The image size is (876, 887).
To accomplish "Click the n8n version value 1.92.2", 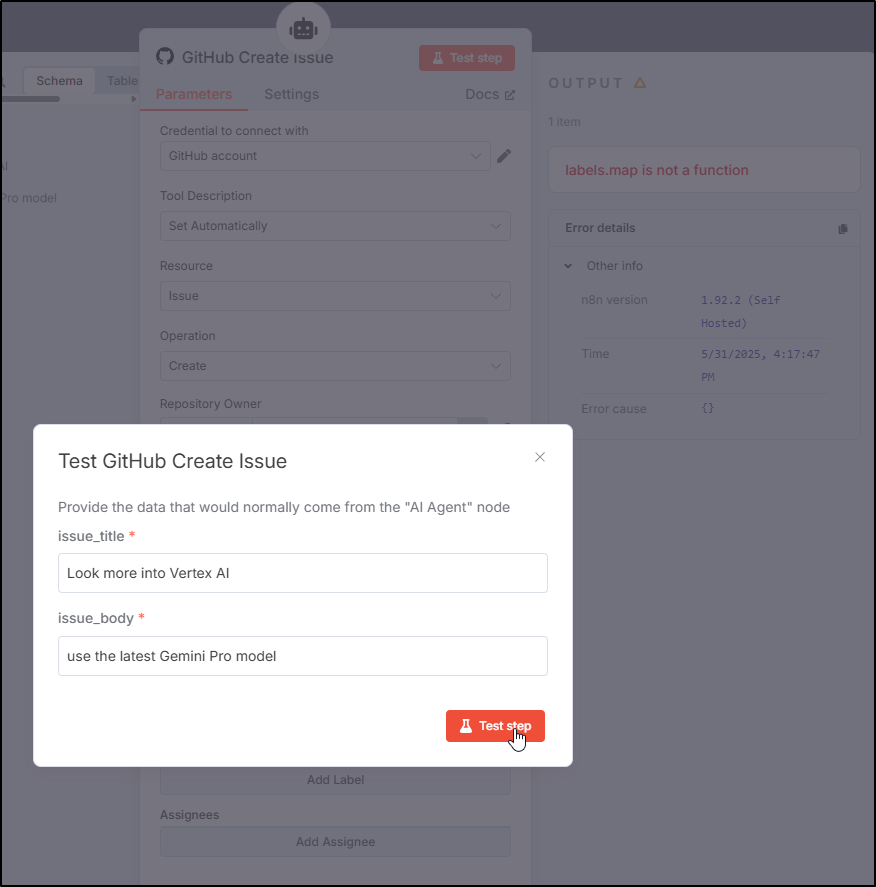I will (741, 311).
